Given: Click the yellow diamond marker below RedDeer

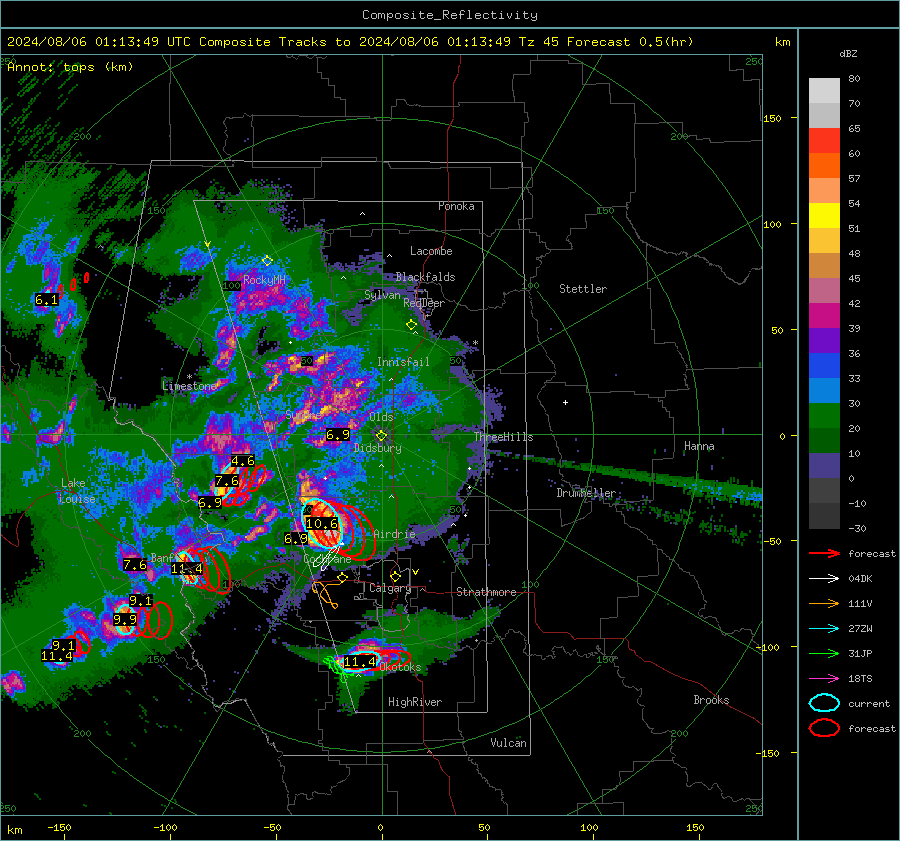Looking at the screenshot, I should pyautogui.click(x=411, y=325).
